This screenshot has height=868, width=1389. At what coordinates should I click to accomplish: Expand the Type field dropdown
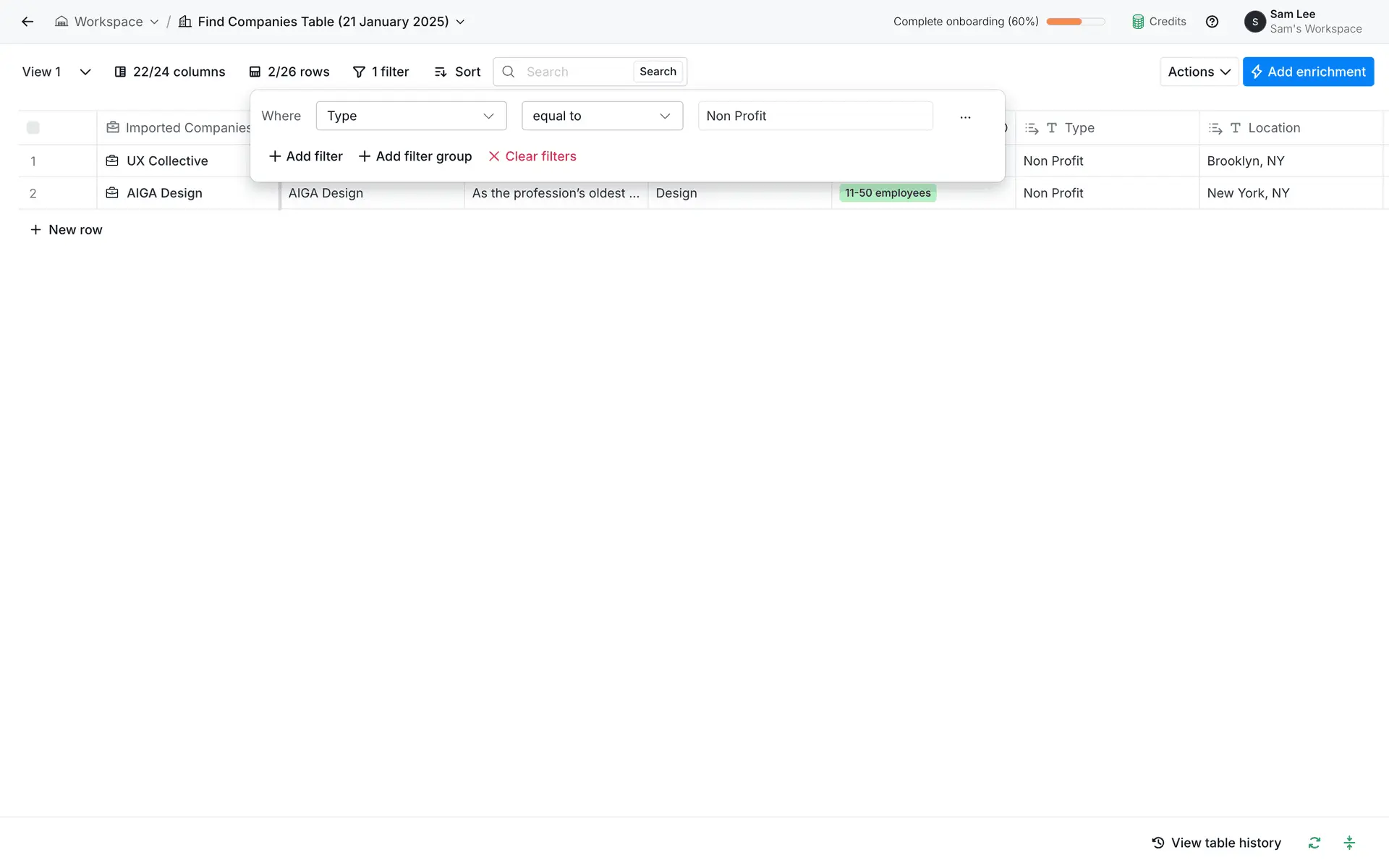coord(411,116)
